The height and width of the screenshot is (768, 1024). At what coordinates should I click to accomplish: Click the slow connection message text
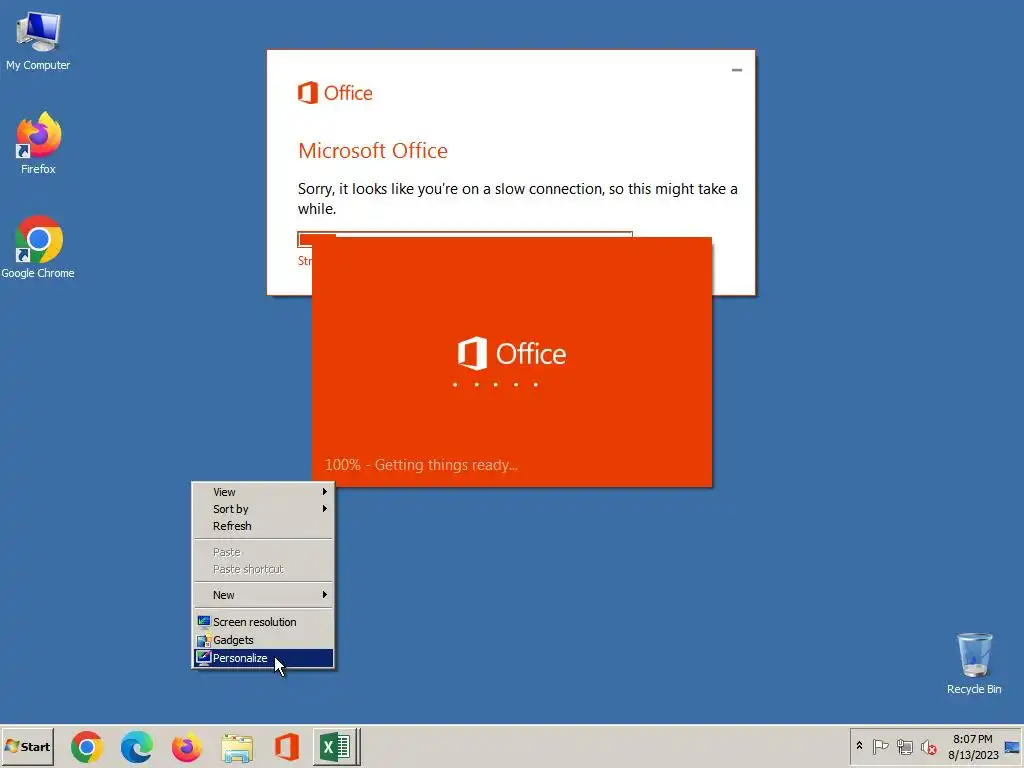click(517, 199)
